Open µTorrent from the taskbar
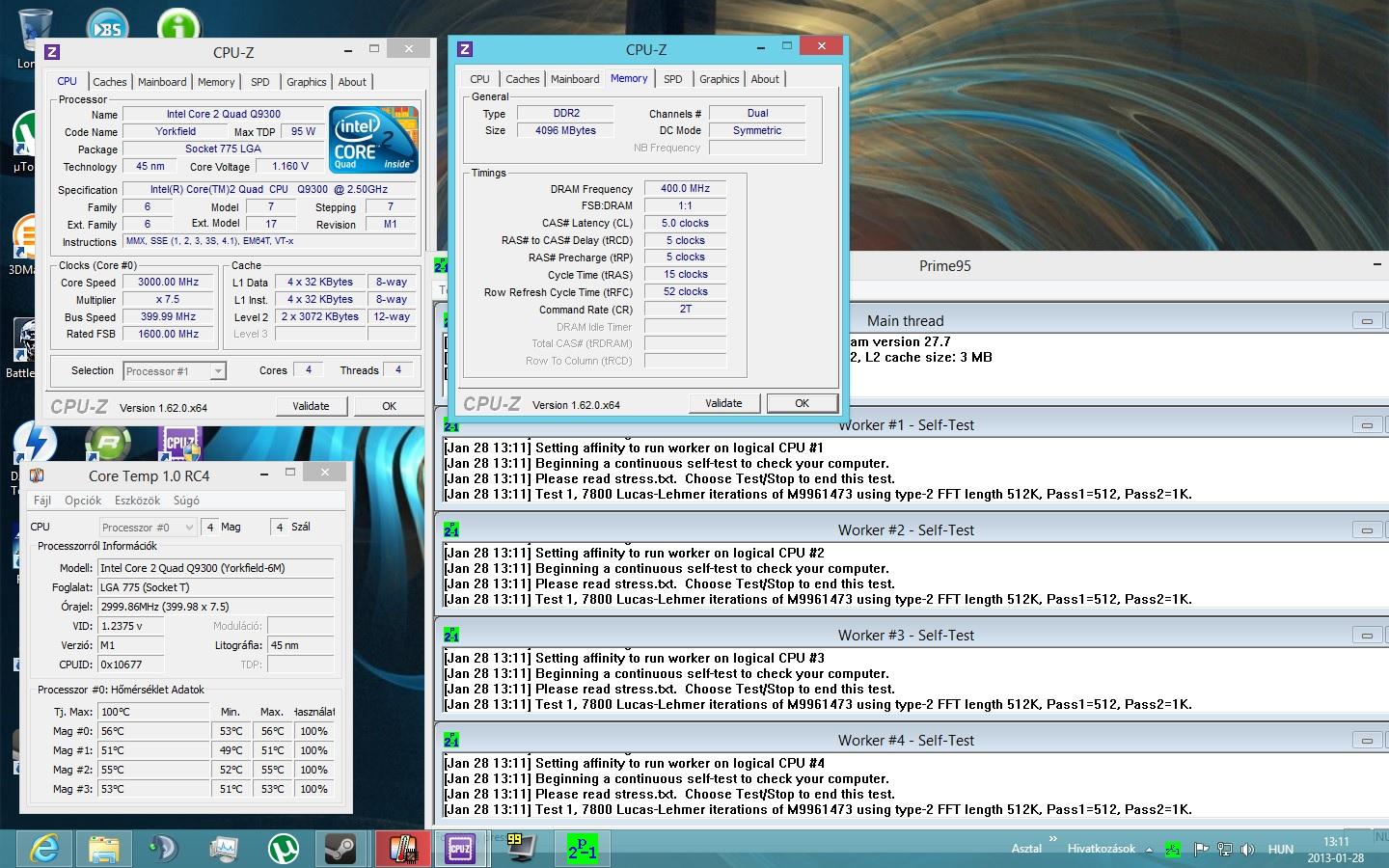 [283, 849]
